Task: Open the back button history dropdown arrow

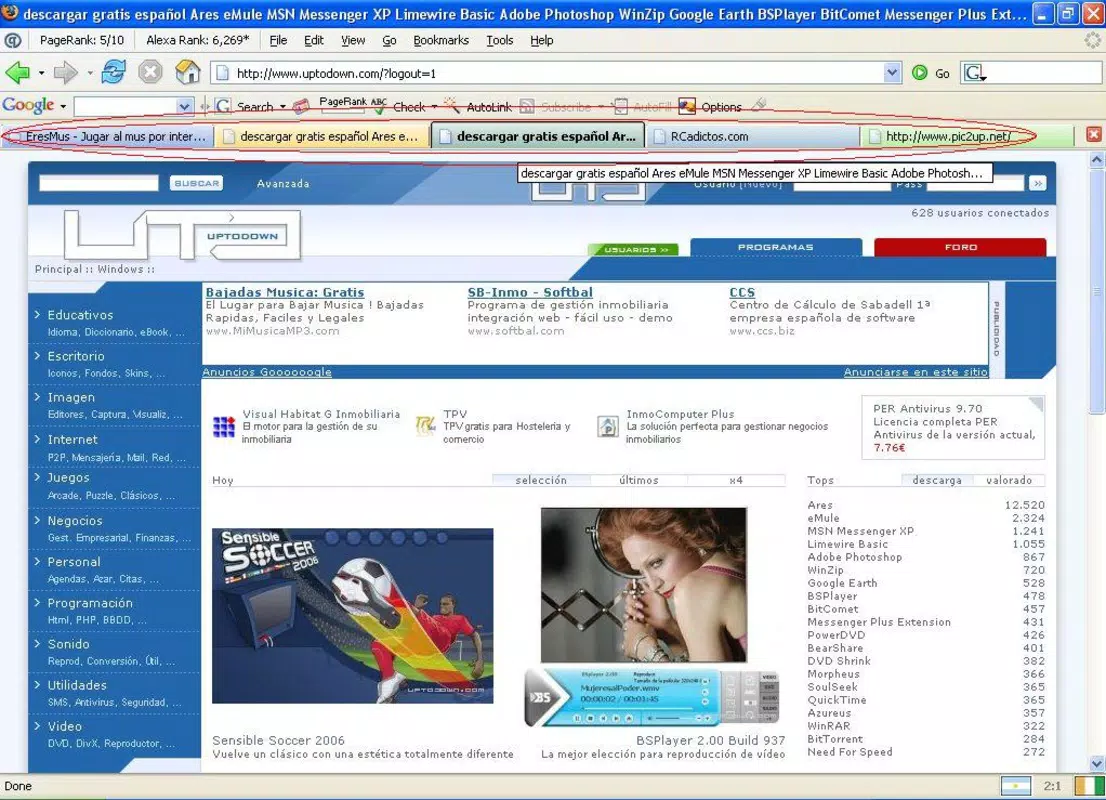Action: (x=41, y=73)
